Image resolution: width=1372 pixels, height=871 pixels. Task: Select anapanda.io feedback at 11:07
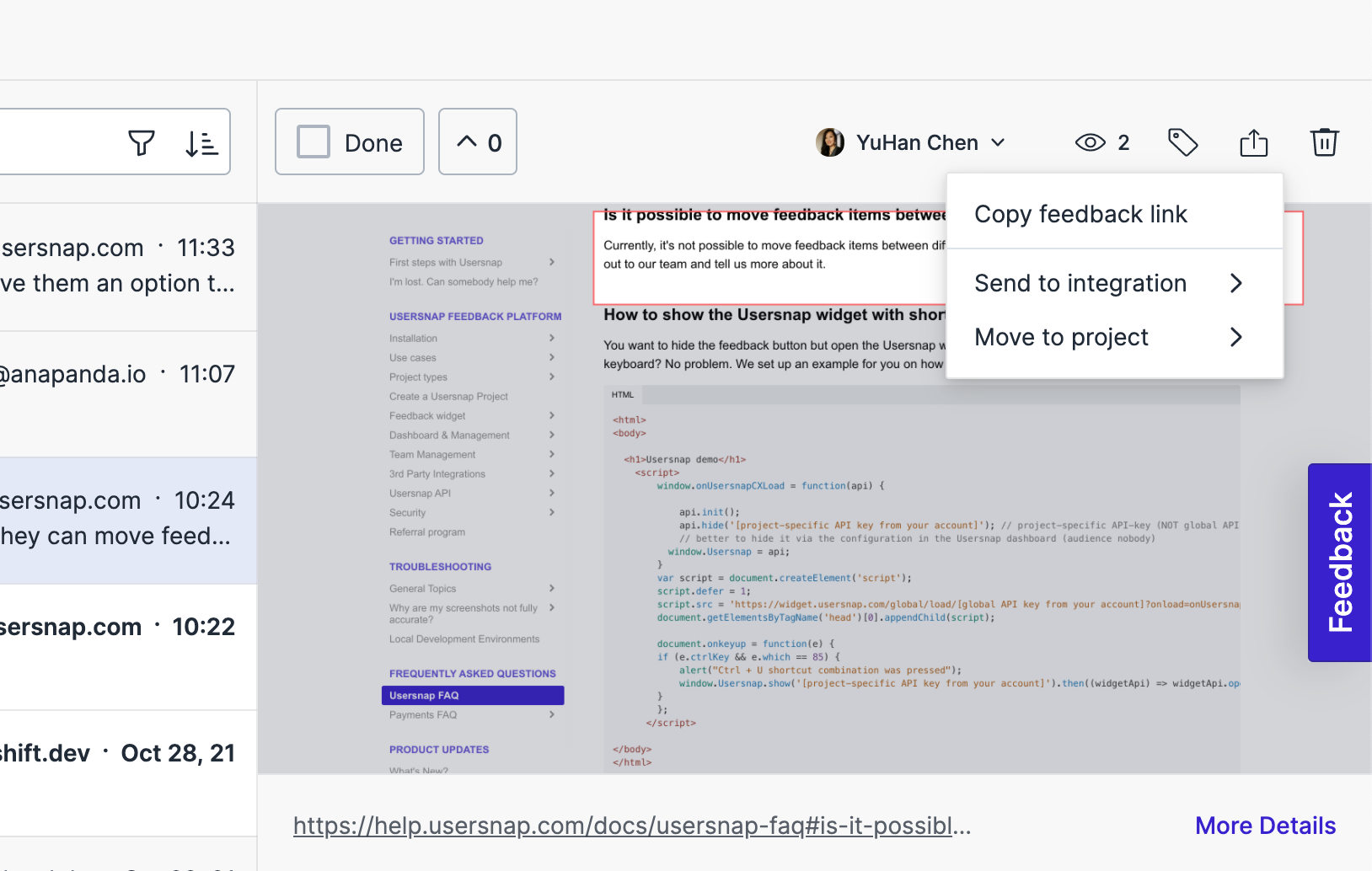[x=128, y=394]
